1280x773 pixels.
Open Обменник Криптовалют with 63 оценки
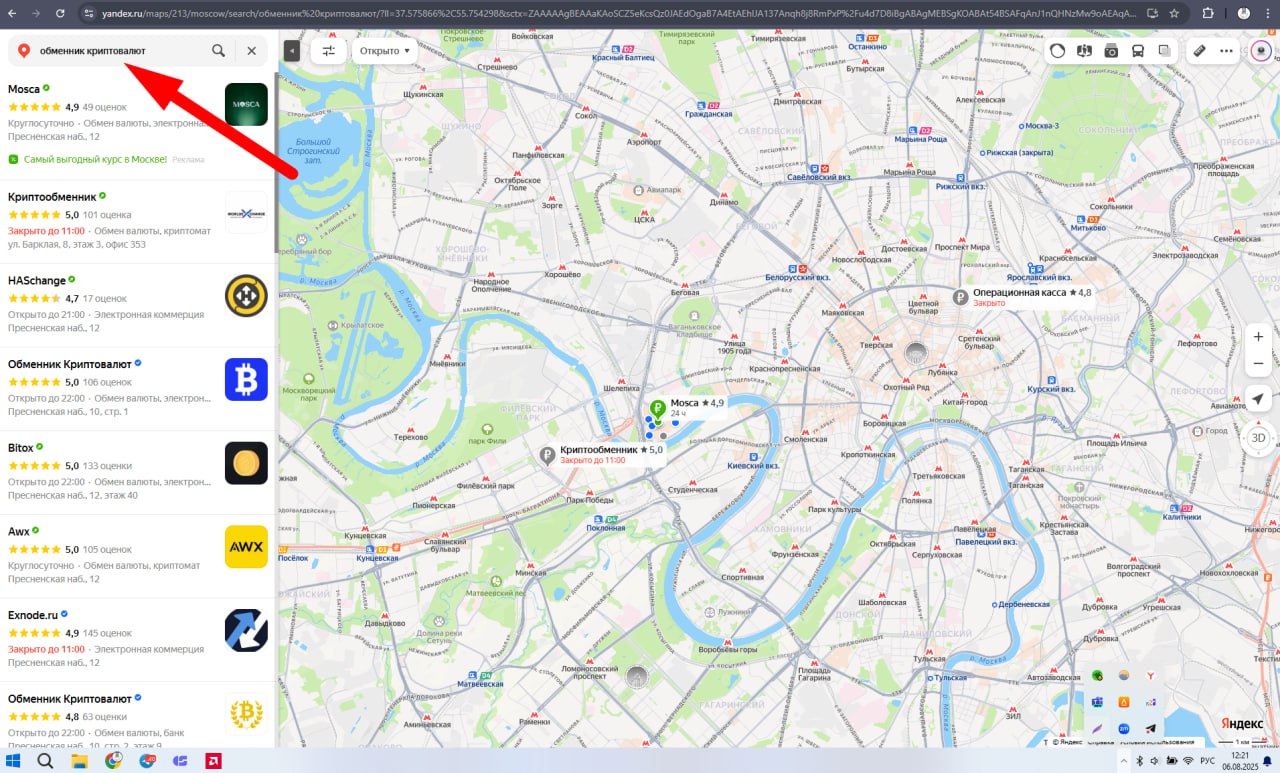click(70, 699)
